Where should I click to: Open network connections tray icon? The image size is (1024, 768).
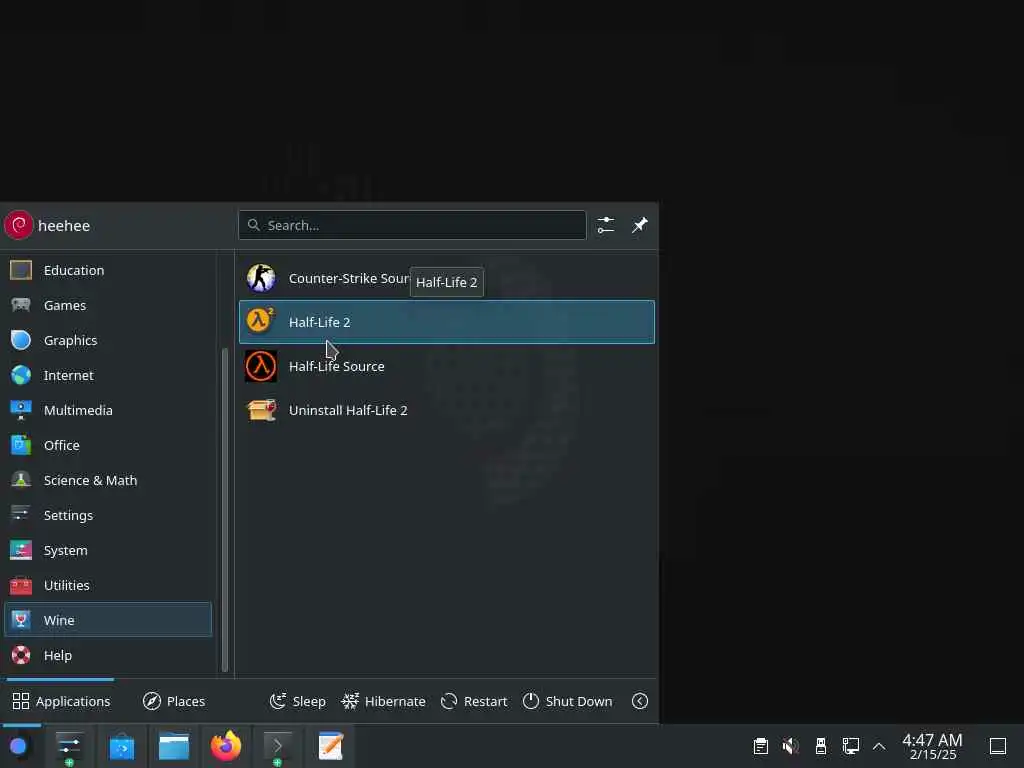tap(851, 746)
